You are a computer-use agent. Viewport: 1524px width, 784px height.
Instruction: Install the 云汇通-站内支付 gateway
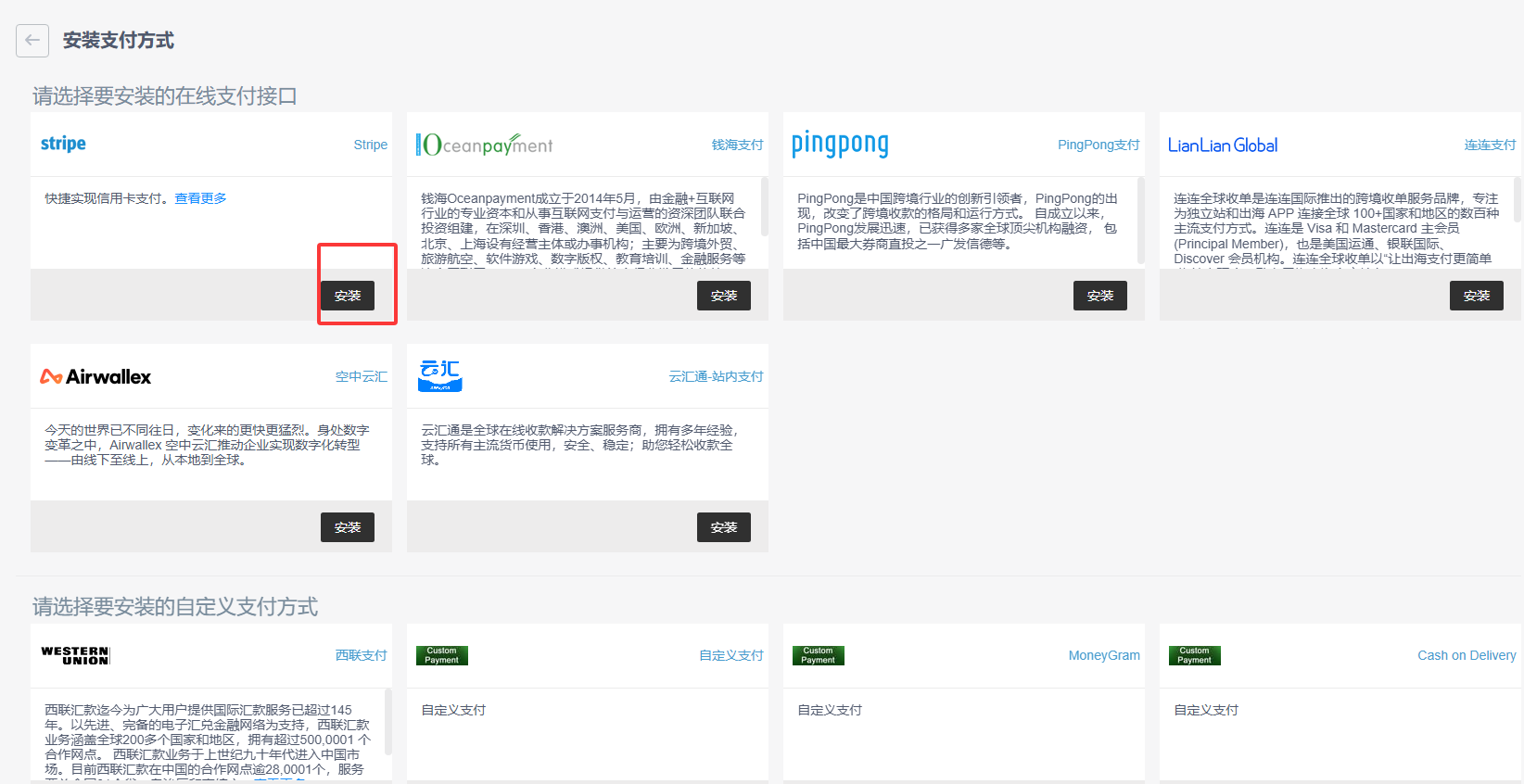724,527
